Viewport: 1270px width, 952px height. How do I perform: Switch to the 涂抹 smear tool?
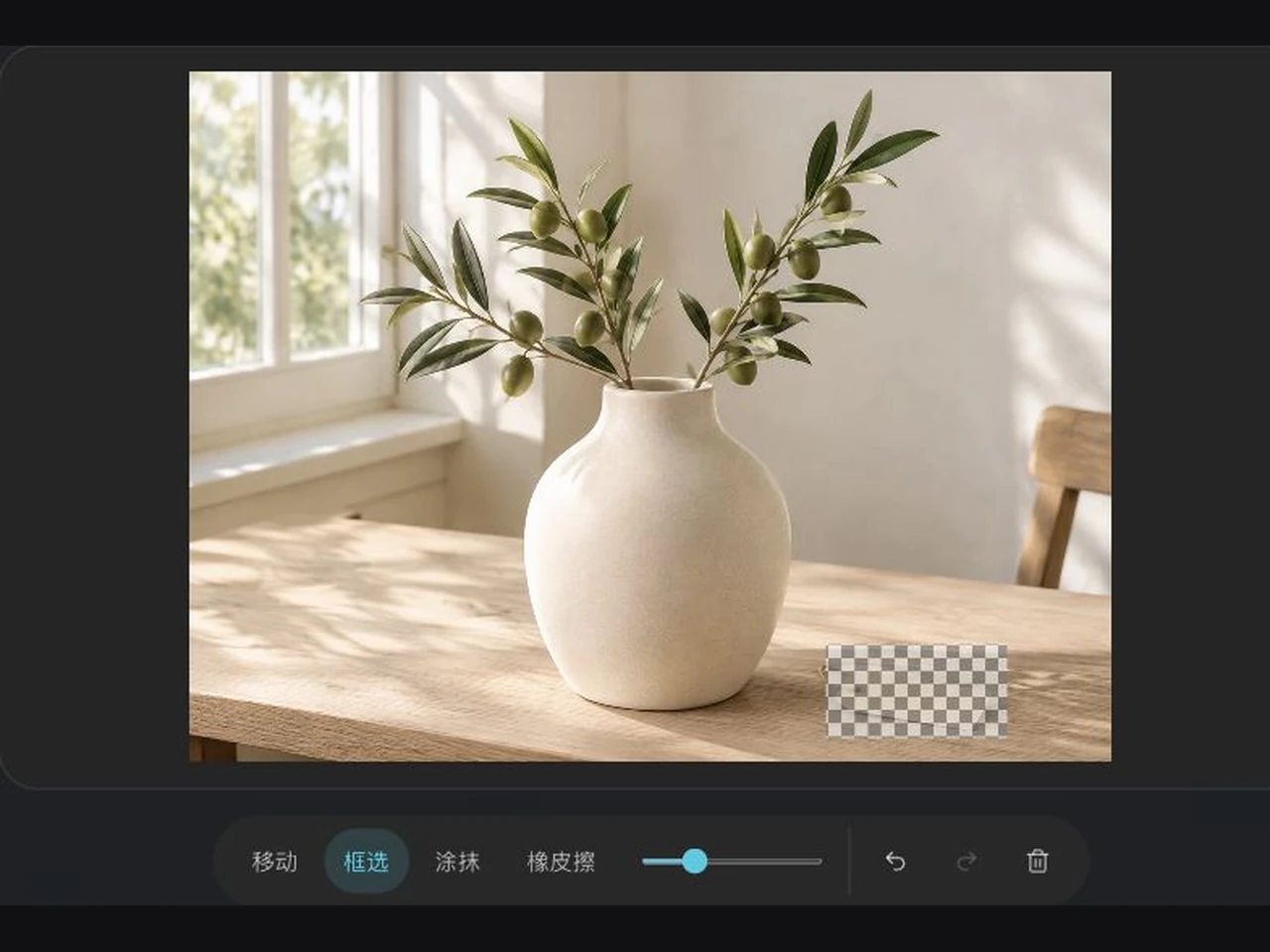pos(457,862)
